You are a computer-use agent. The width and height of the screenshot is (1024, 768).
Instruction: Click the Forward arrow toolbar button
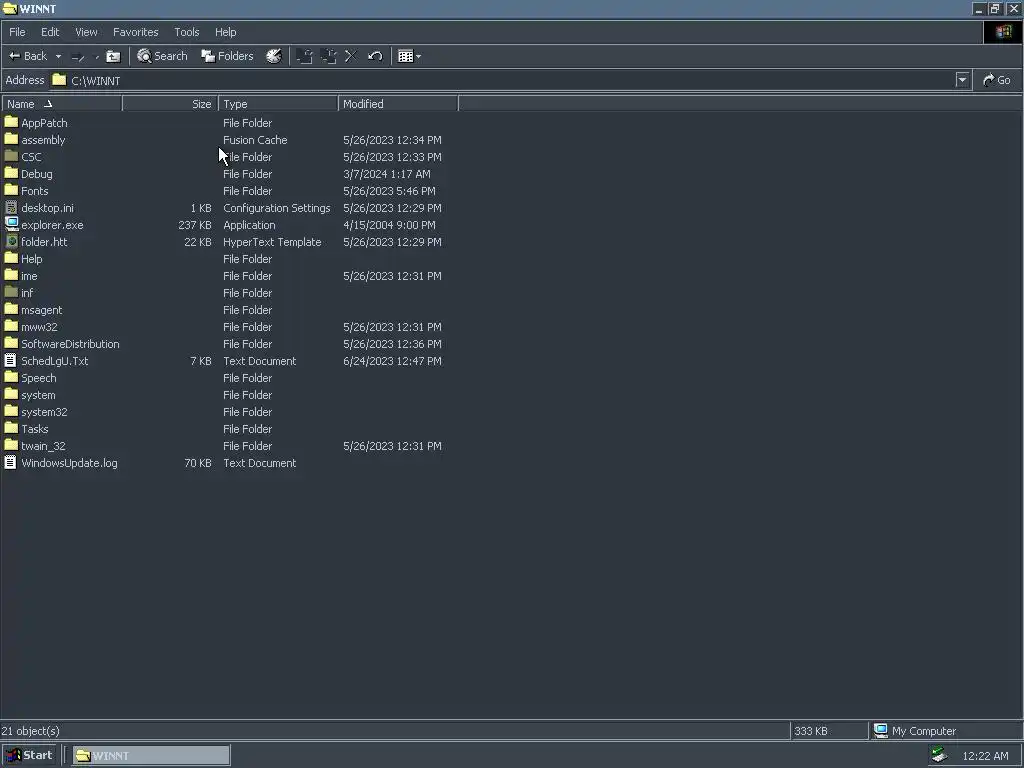click(78, 57)
